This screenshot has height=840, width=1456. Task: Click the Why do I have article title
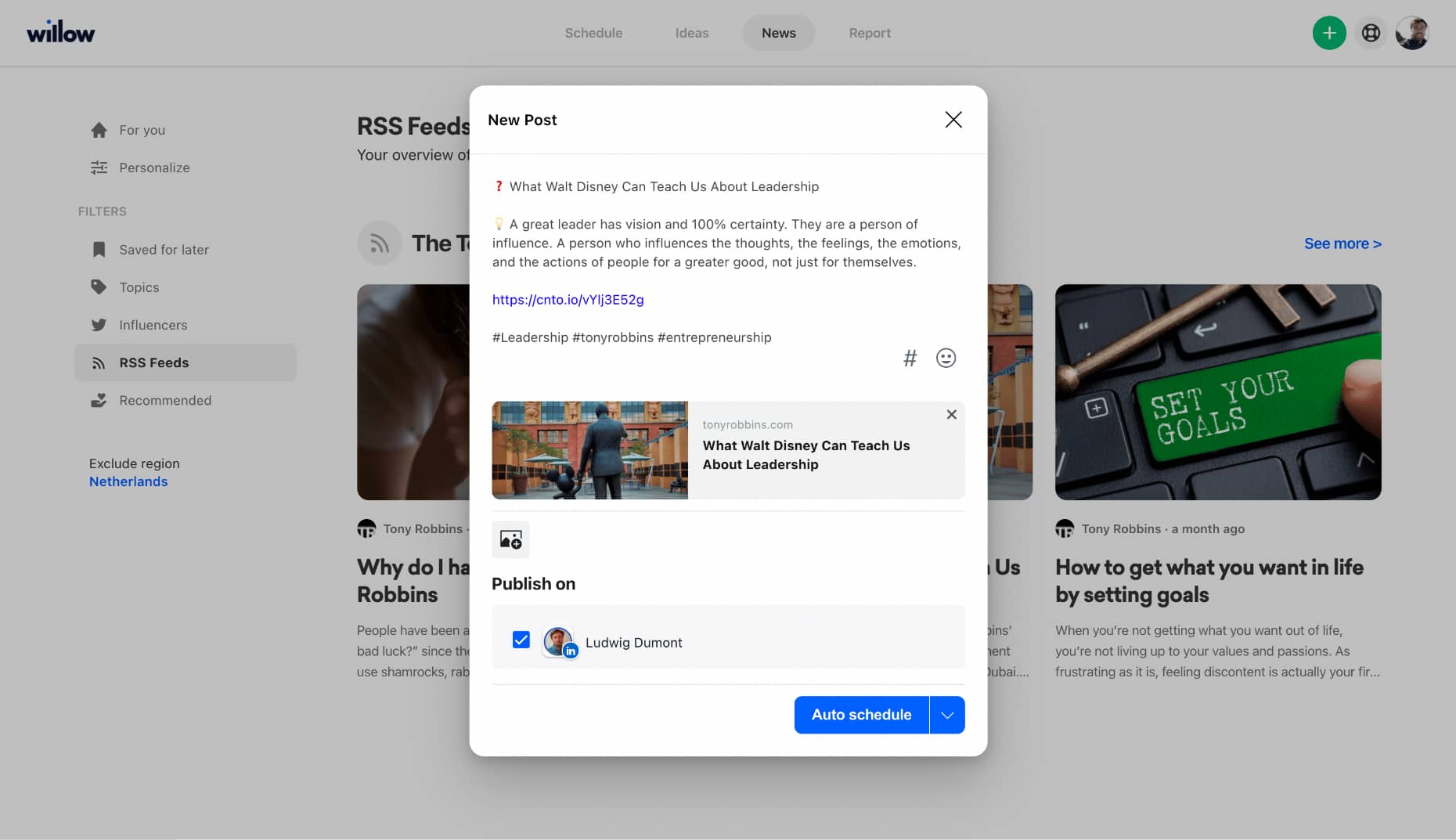click(x=413, y=581)
